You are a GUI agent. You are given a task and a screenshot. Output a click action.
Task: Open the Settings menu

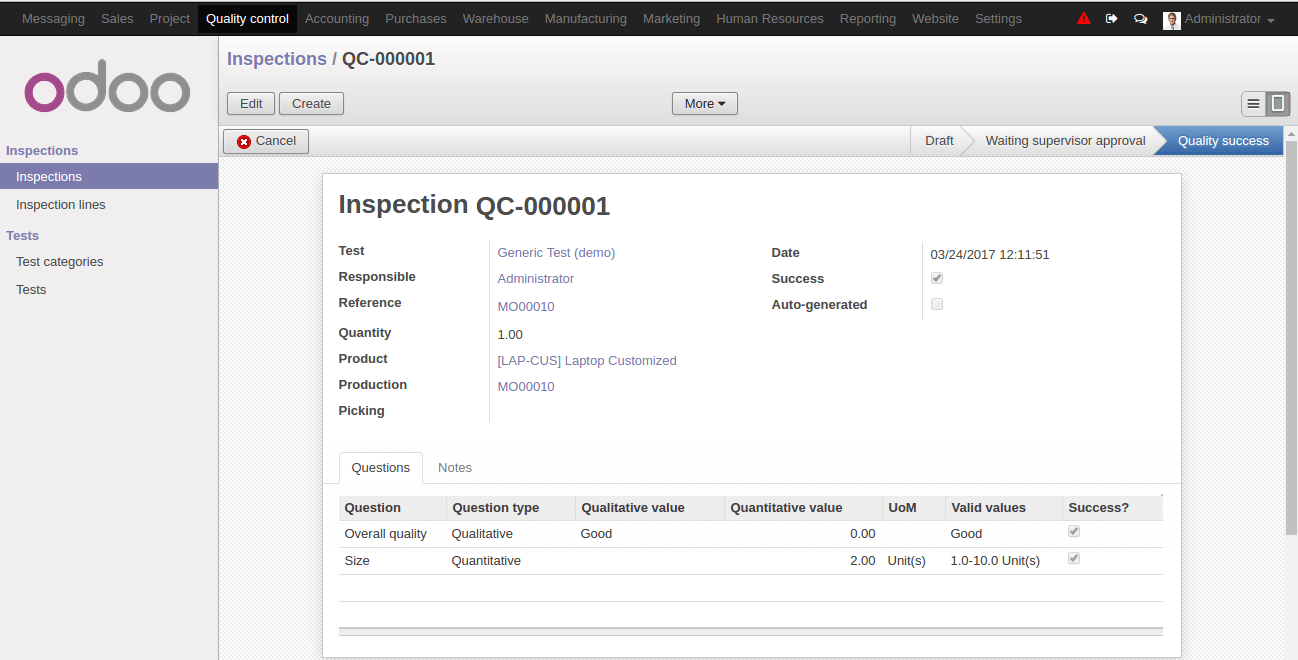pos(998,19)
